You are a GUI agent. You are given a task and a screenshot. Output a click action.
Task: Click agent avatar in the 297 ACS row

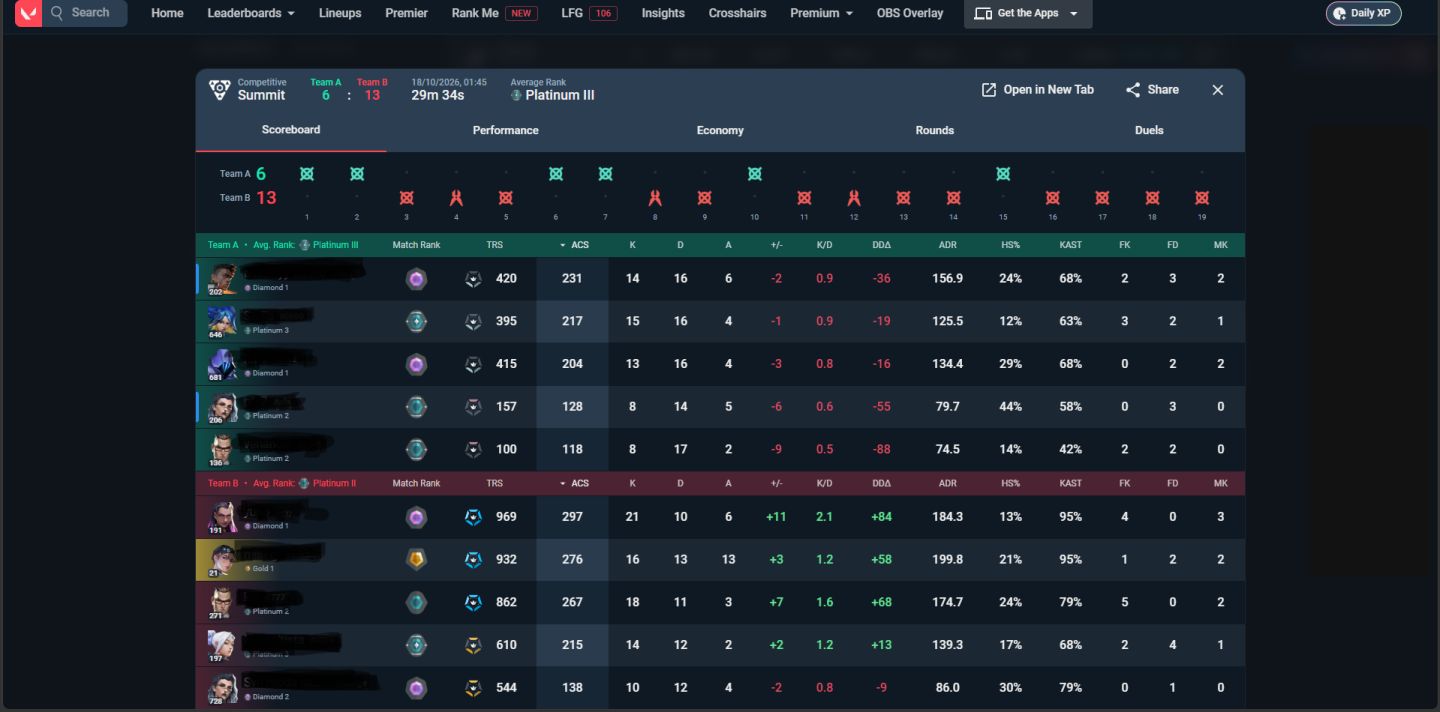coord(221,517)
